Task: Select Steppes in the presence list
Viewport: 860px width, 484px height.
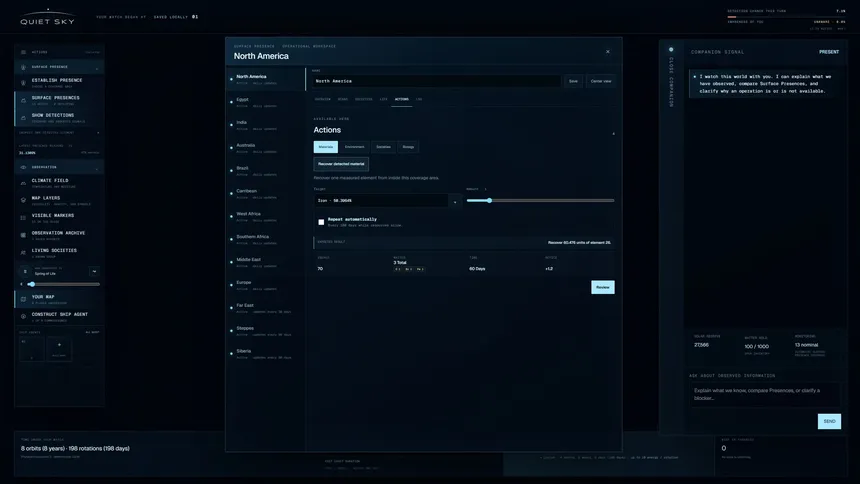Action: pyautogui.click(x=265, y=331)
